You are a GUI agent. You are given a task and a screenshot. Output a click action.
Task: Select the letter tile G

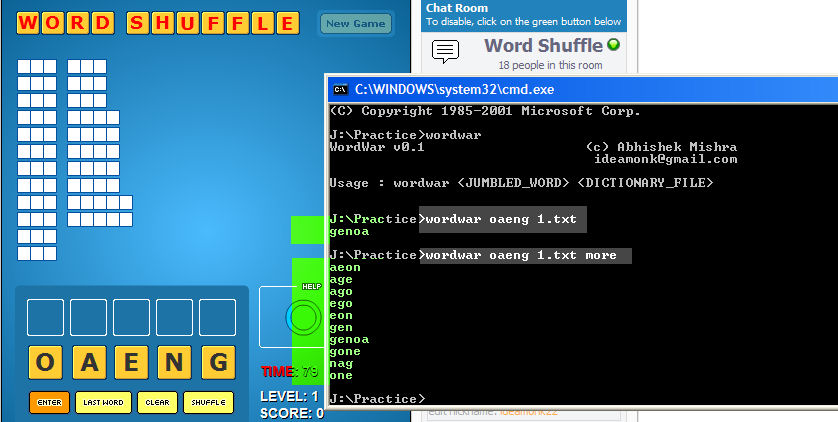pos(218,362)
